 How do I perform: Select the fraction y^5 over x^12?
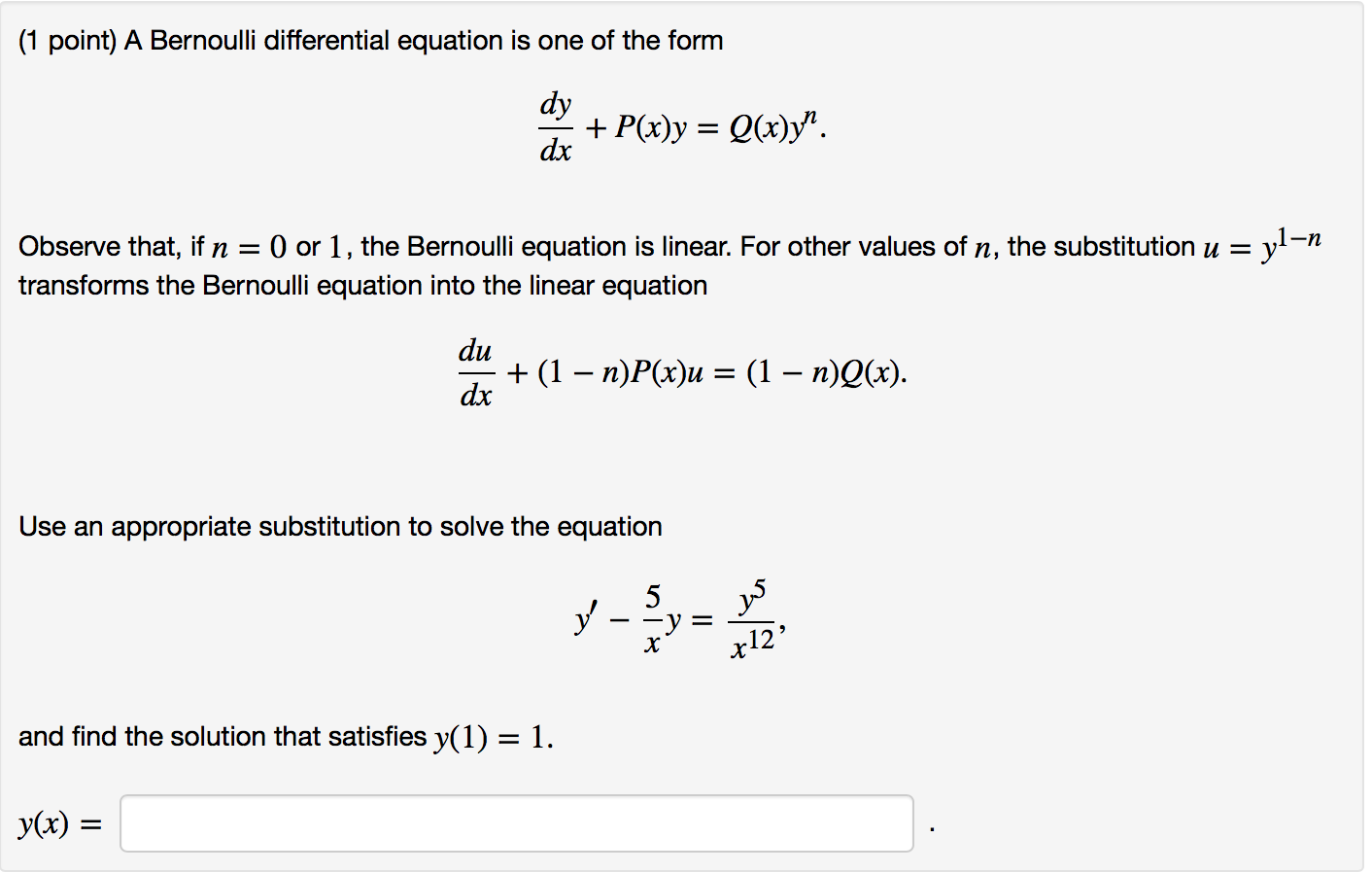755,615
